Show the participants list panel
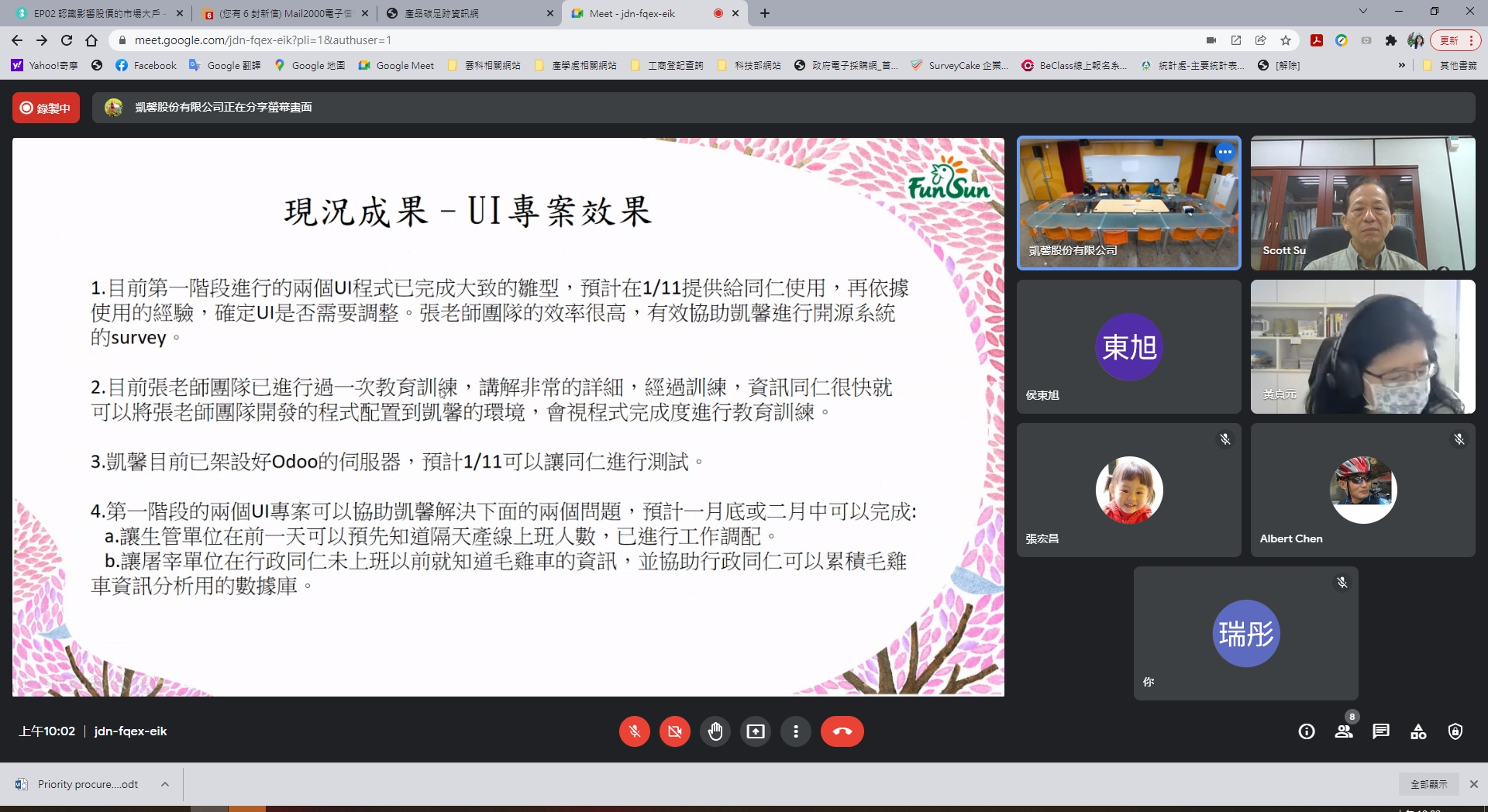This screenshot has width=1488, height=812. click(1344, 731)
